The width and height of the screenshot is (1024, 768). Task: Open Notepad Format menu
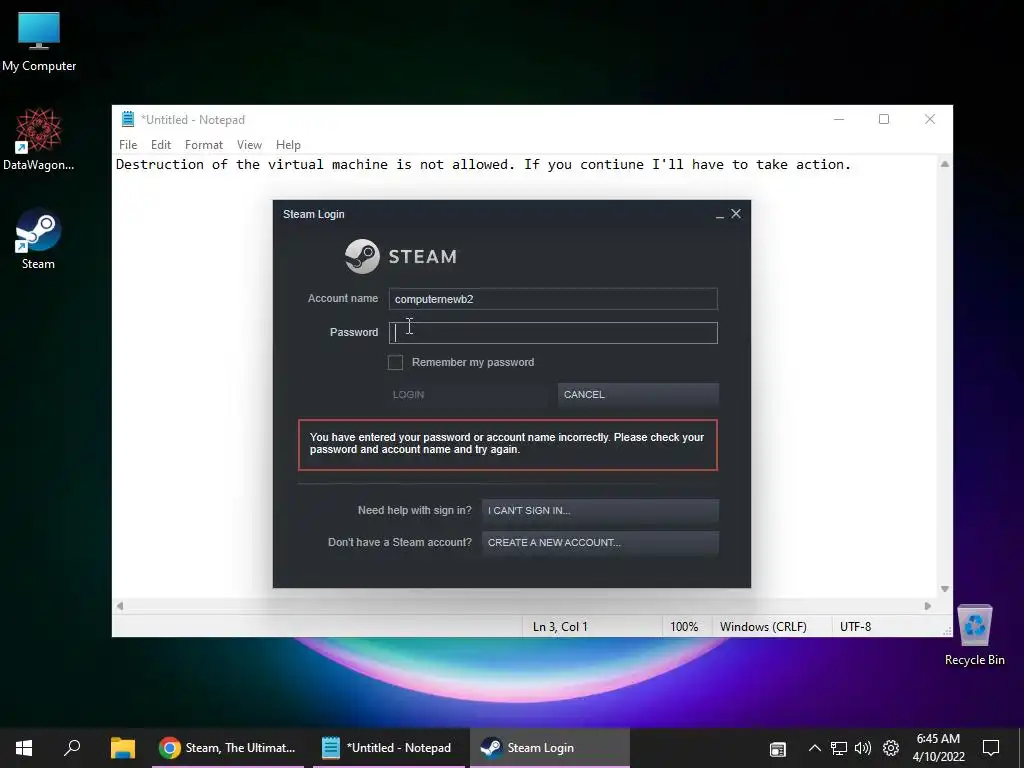(x=204, y=145)
